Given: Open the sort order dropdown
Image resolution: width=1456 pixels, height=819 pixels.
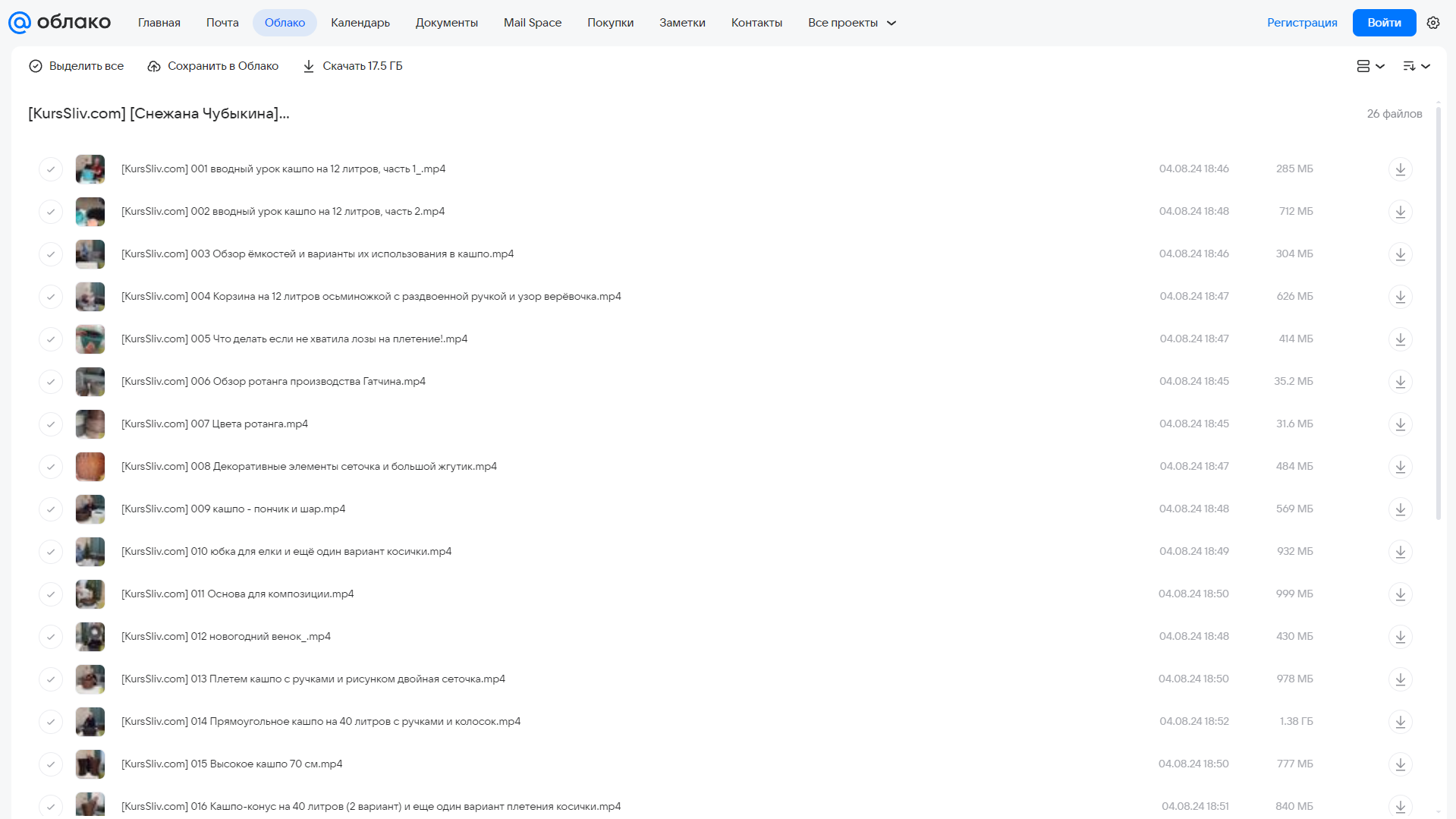Looking at the screenshot, I should coord(1417,66).
